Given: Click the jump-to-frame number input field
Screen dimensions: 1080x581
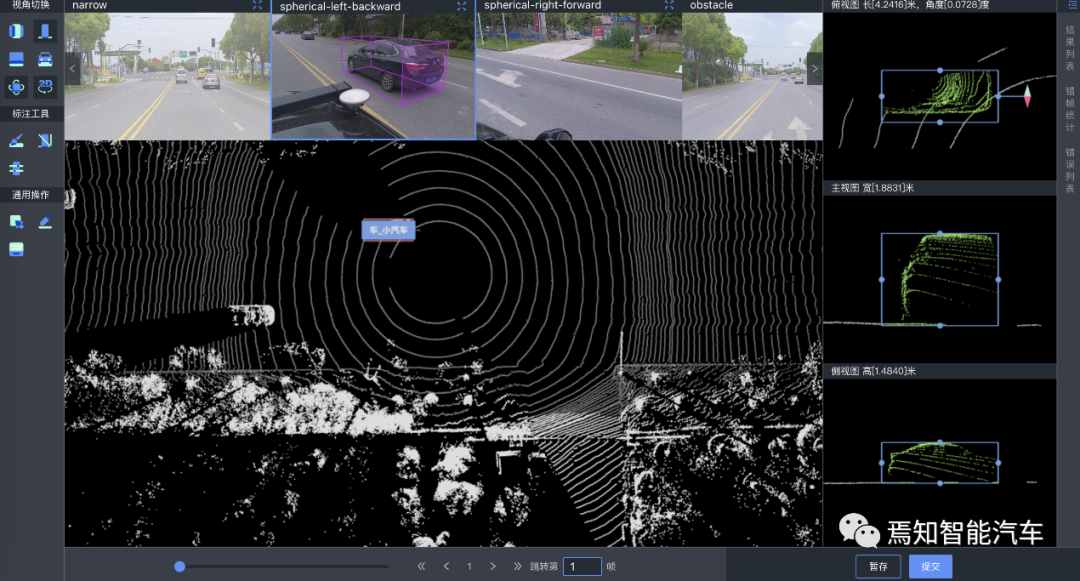Looking at the screenshot, I should (582, 566).
